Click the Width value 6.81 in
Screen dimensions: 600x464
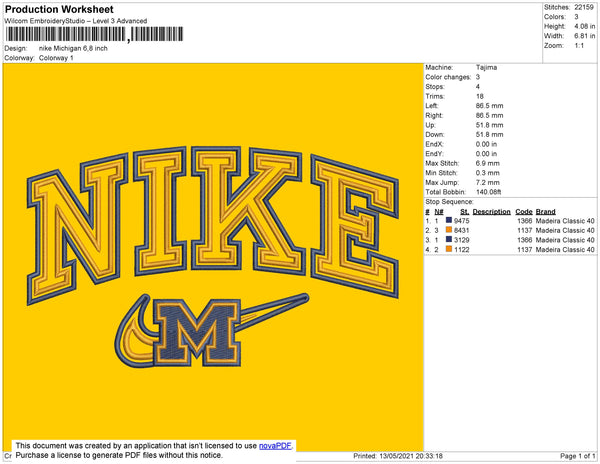tap(585, 36)
